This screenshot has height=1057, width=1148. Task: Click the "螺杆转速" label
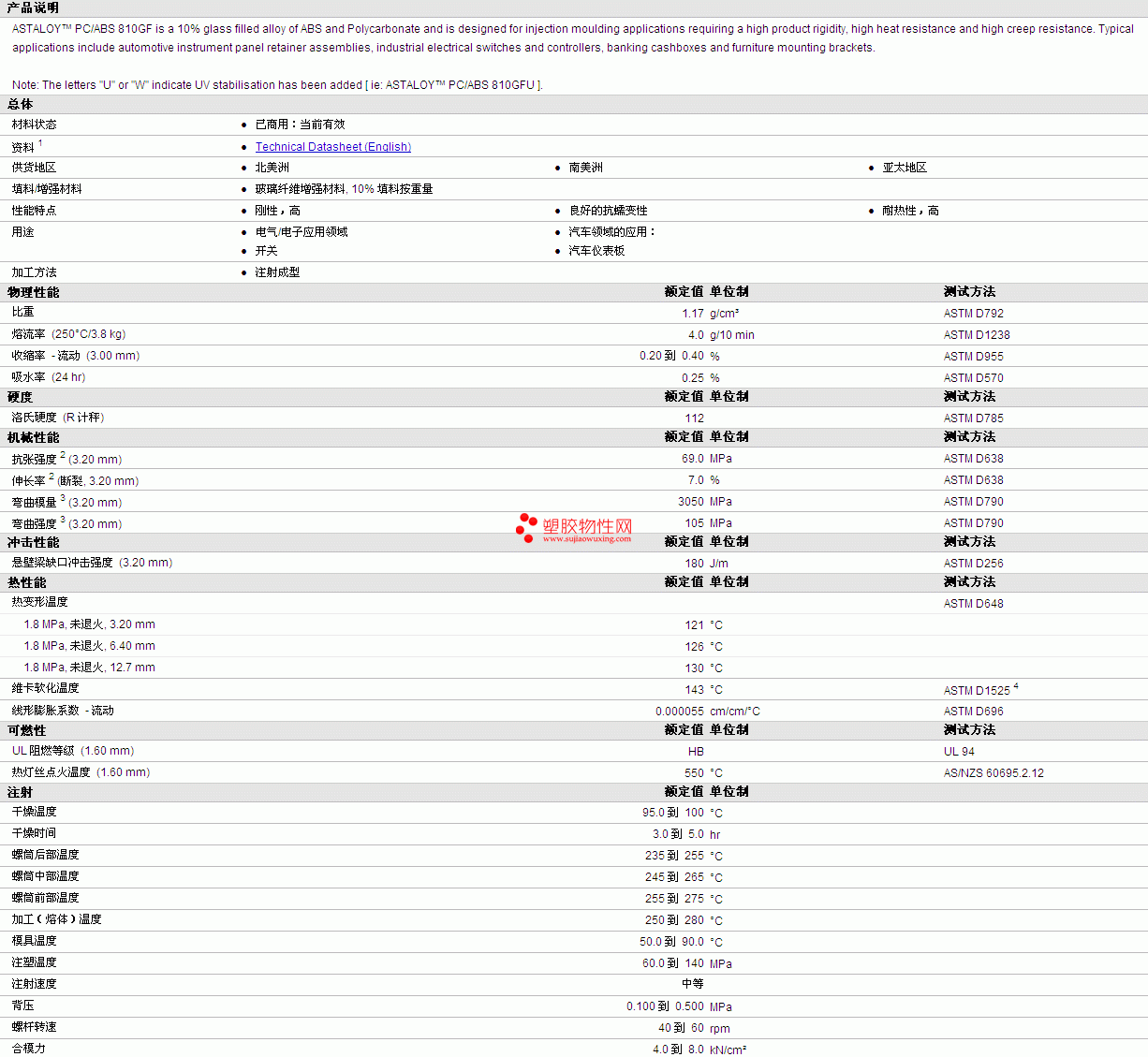pyautogui.click(x=34, y=1027)
